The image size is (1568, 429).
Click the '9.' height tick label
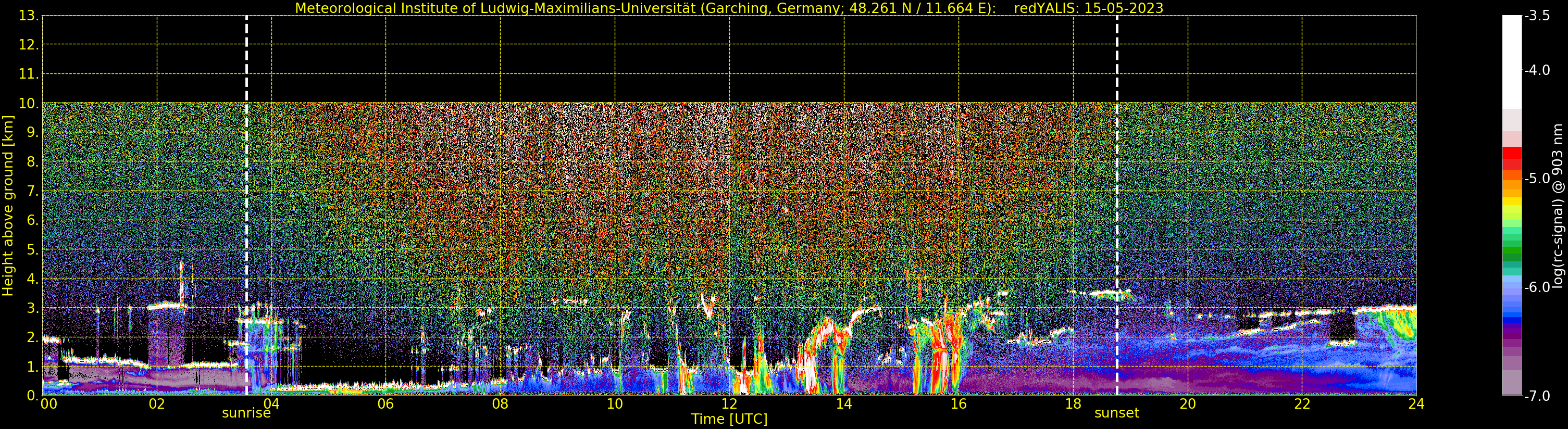[x=33, y=133]
